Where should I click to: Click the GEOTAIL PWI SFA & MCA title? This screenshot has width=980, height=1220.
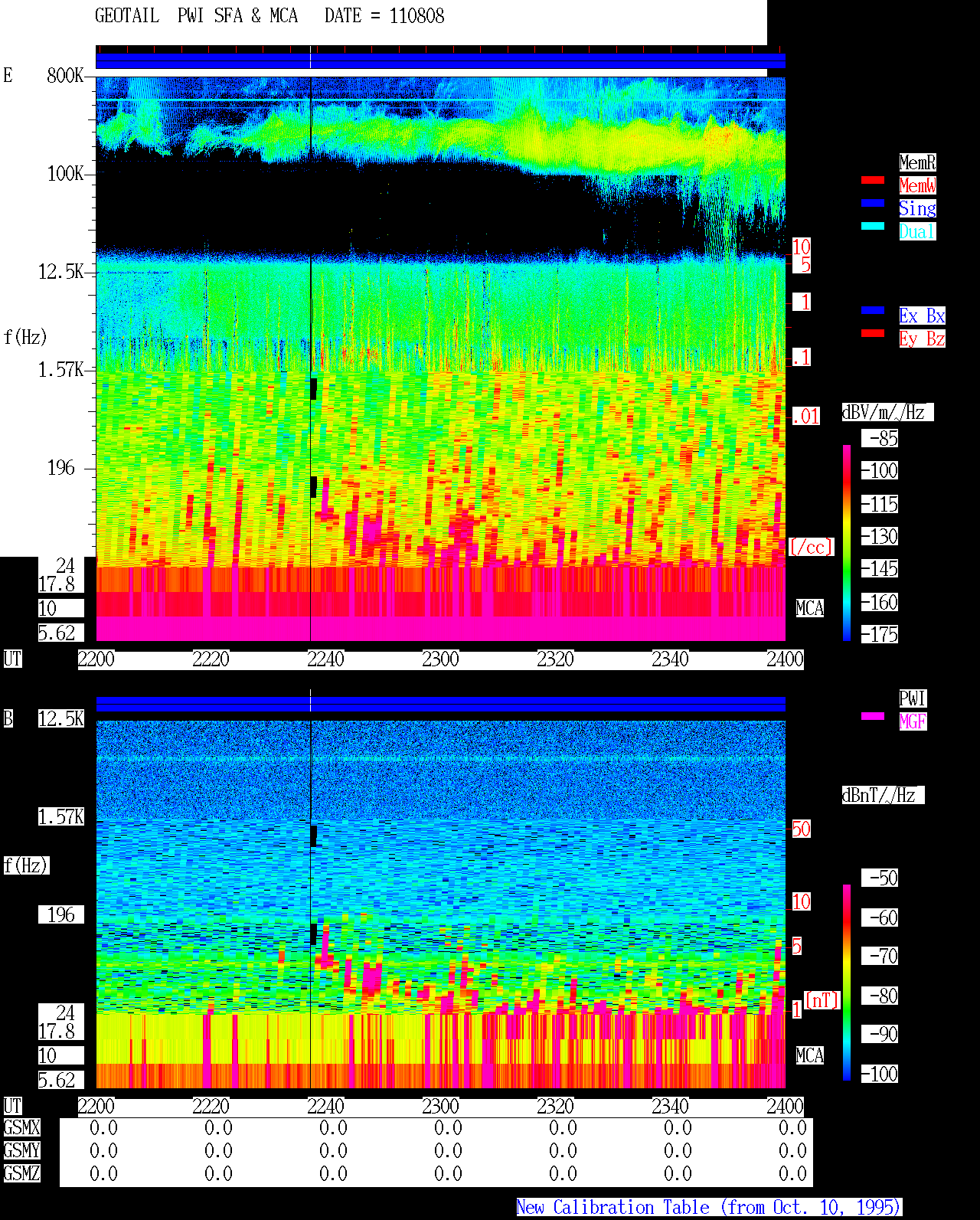click(x=196, y=16)
